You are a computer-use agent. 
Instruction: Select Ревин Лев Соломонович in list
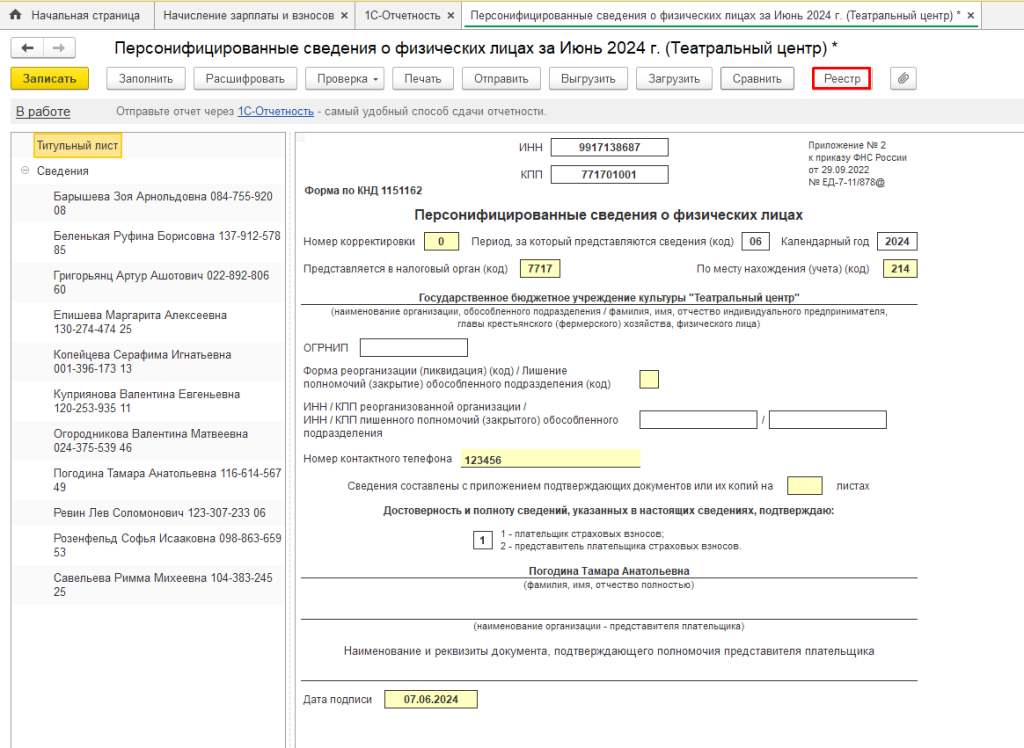pos(159,513)
